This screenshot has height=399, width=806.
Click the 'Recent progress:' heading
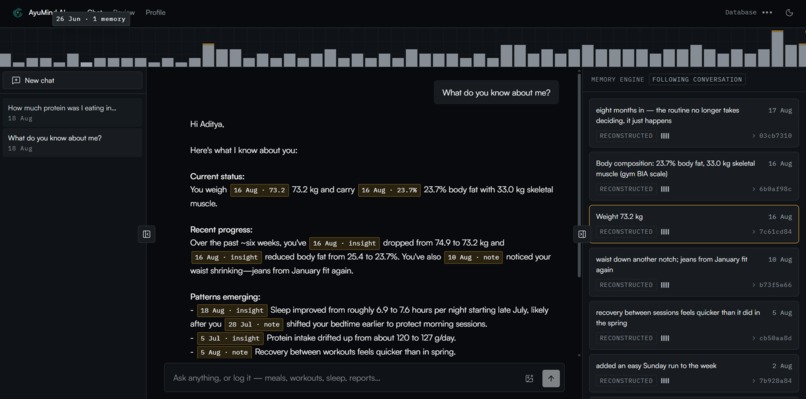coord(221,229)
